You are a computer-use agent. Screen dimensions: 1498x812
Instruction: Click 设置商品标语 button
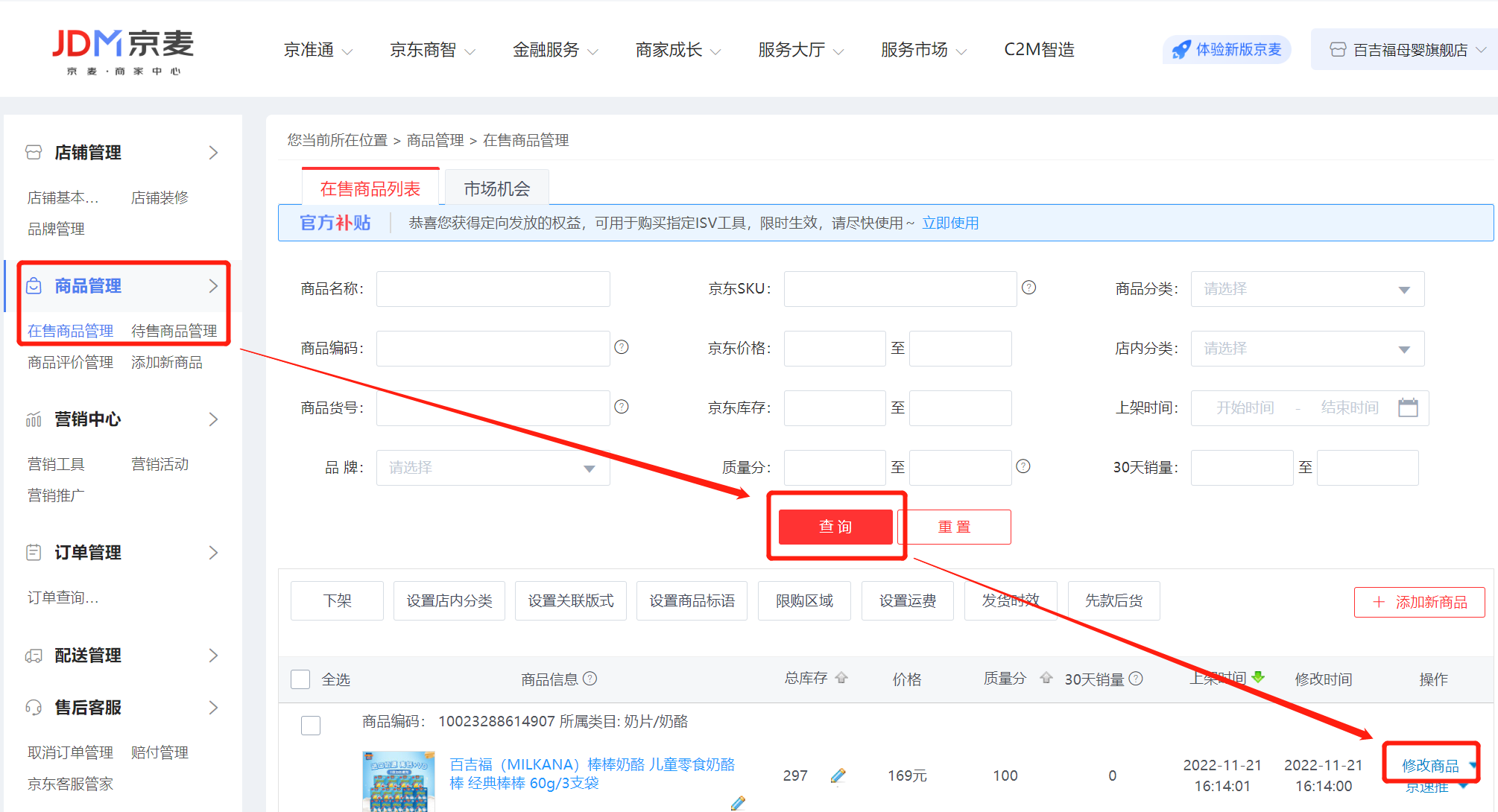point(692,600)
